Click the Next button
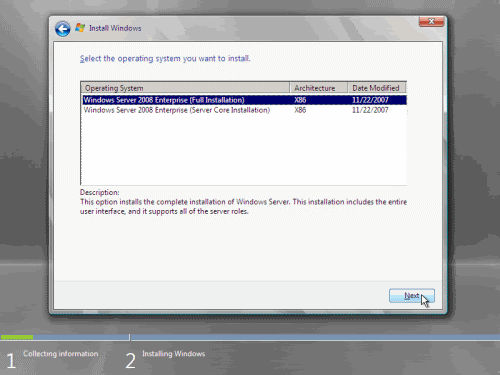The image size is (500, 375). click(412, 296)
